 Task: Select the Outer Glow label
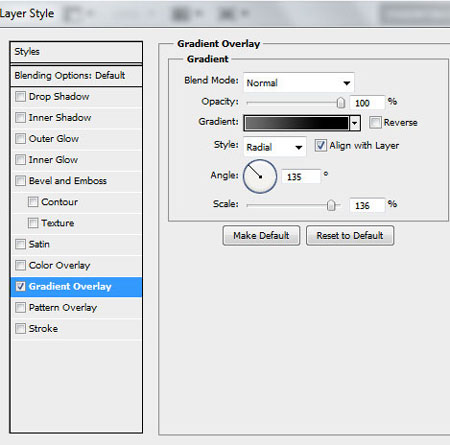[x=54, y=139]
